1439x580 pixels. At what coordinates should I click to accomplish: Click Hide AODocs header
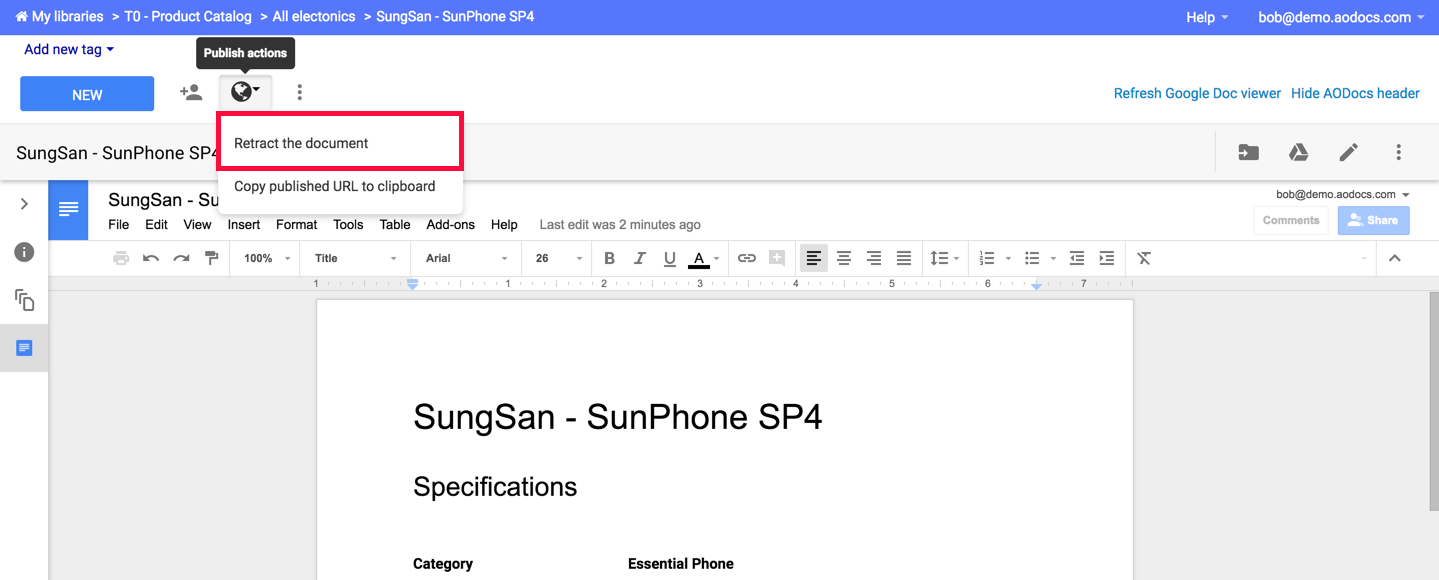(x=1355, y=93)
